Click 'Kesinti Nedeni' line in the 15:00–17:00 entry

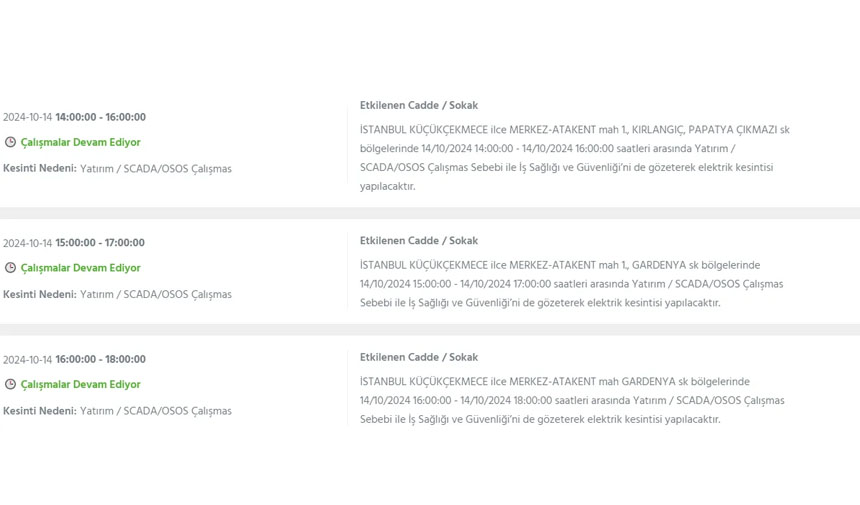tap(117, 295)
